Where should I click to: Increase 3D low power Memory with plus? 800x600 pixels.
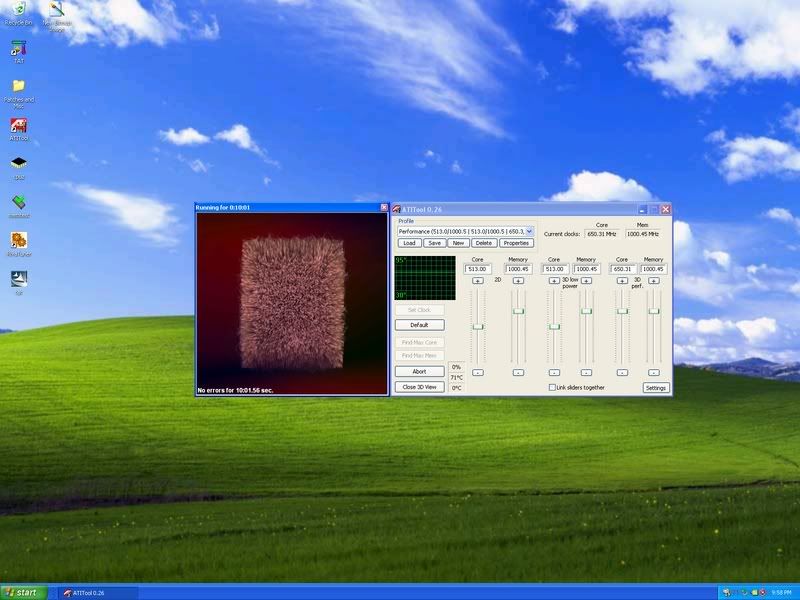(x=587, y=281)
